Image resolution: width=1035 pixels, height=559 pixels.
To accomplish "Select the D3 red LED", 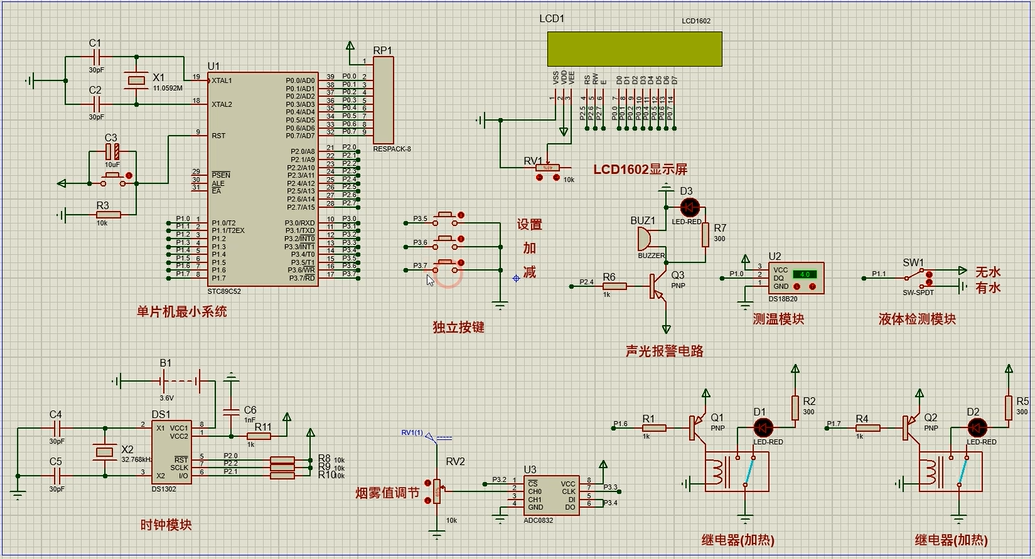I will pyautogui.click(x=688, y=207).
